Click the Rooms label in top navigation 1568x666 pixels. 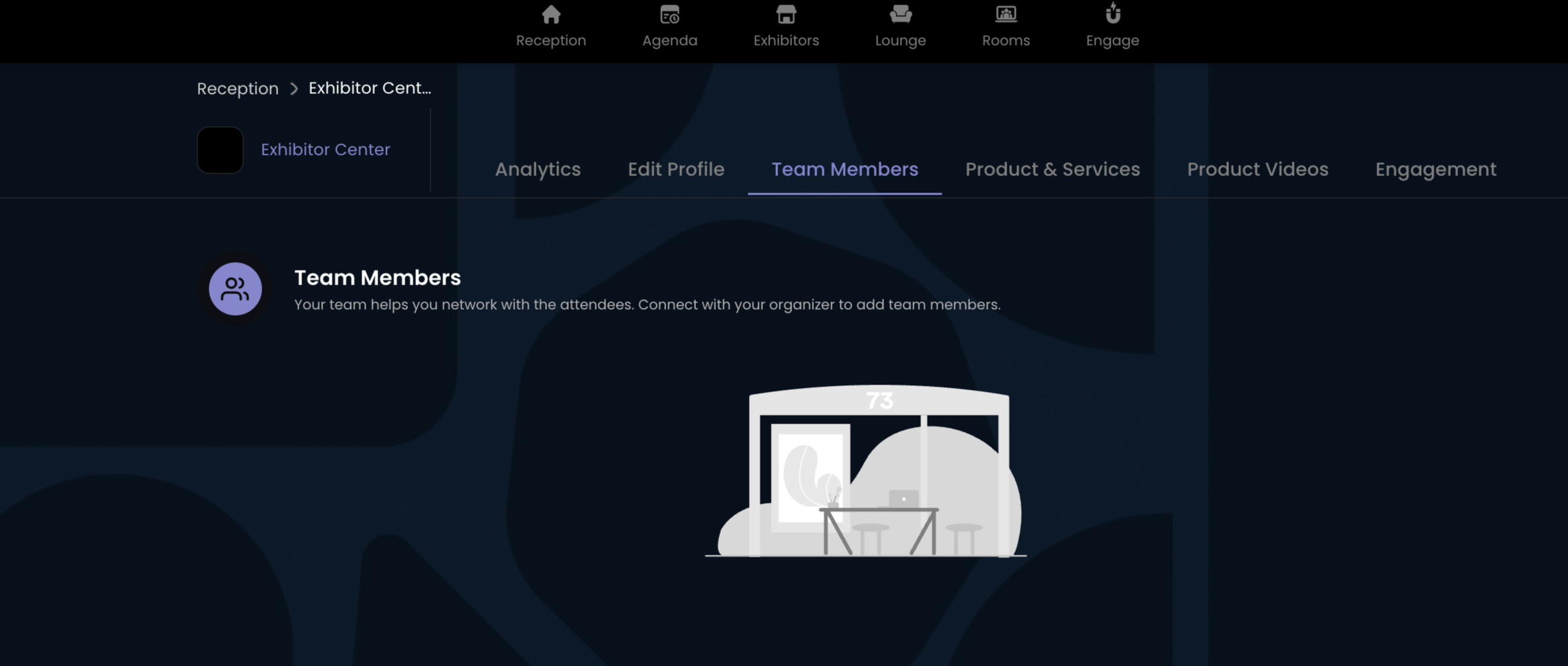point(1006,40)
